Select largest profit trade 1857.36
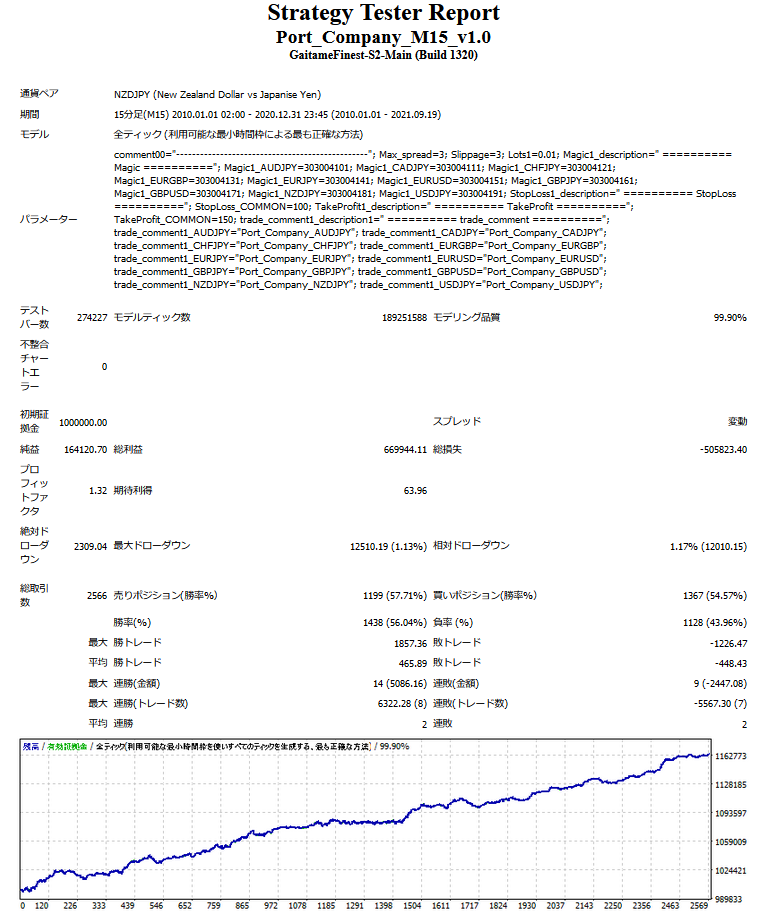This screenshot has height=921, width=773. pyautogui.click(x=411, y=644)
